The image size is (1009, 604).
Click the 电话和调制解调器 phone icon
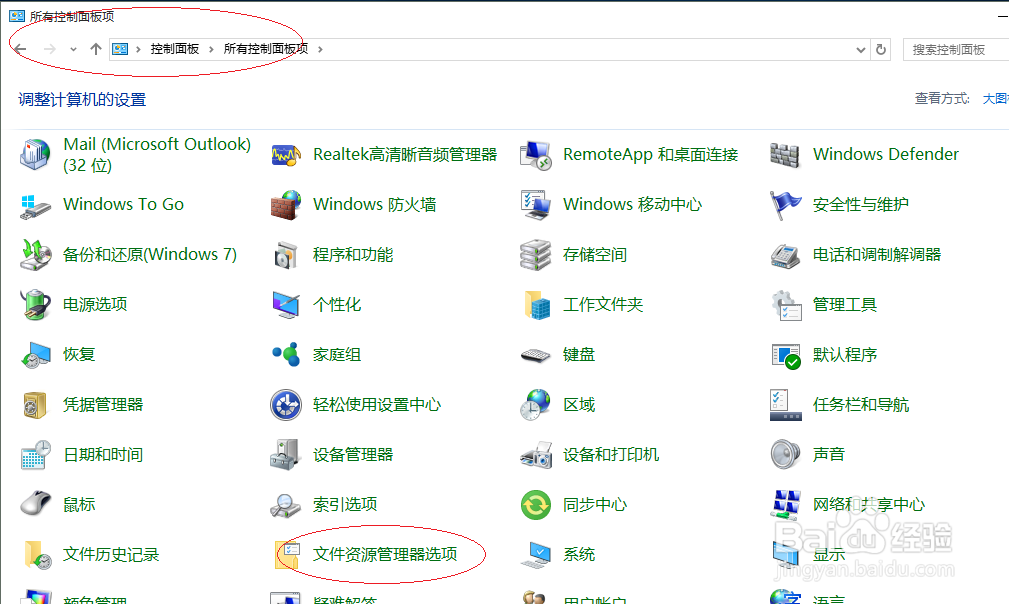[x=785, y=256]
